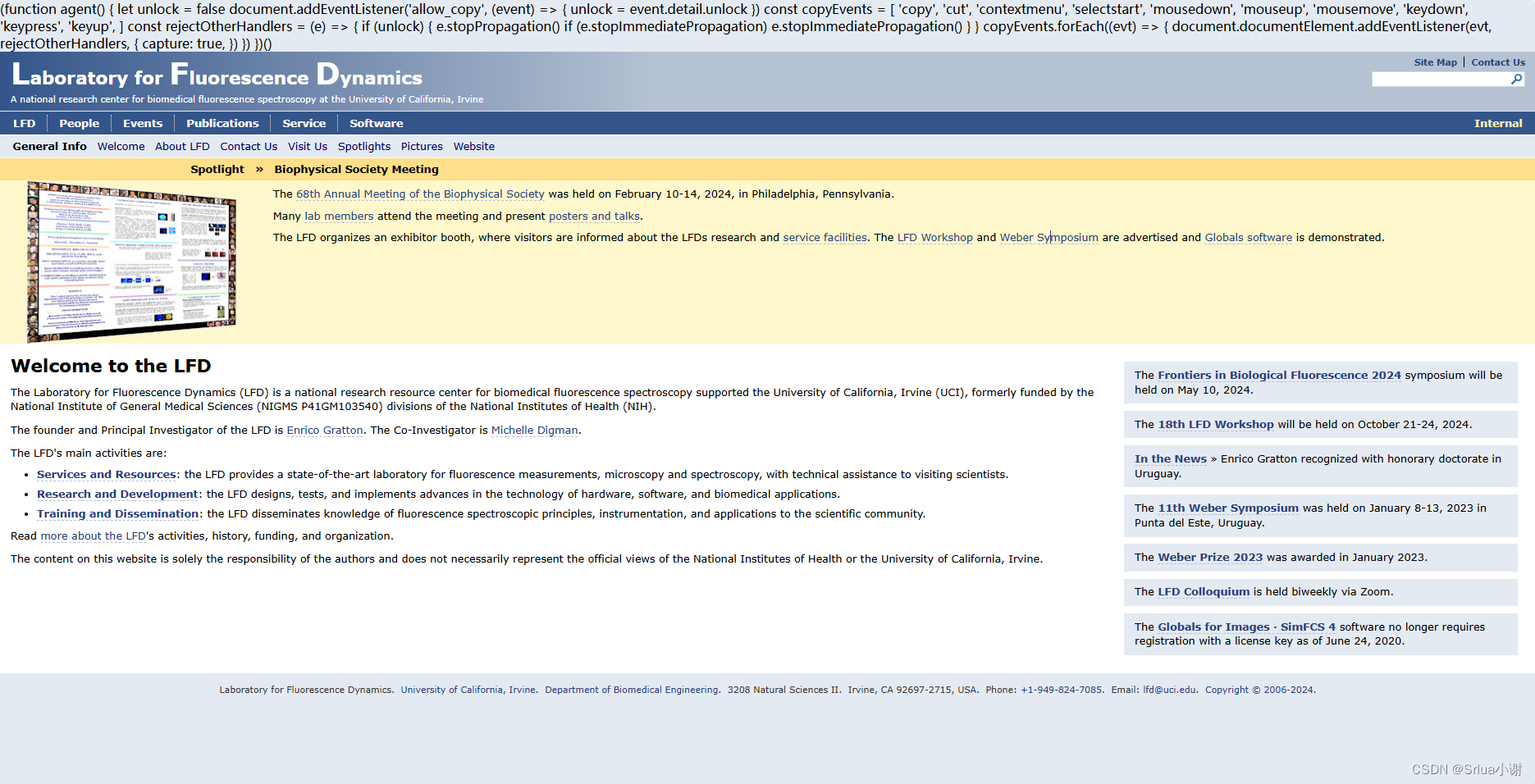Viewport: 1535px width, 784px height.
Task: Click the Laboratory for Fluorescence Dynamics logo
Action: coord(217,75)
